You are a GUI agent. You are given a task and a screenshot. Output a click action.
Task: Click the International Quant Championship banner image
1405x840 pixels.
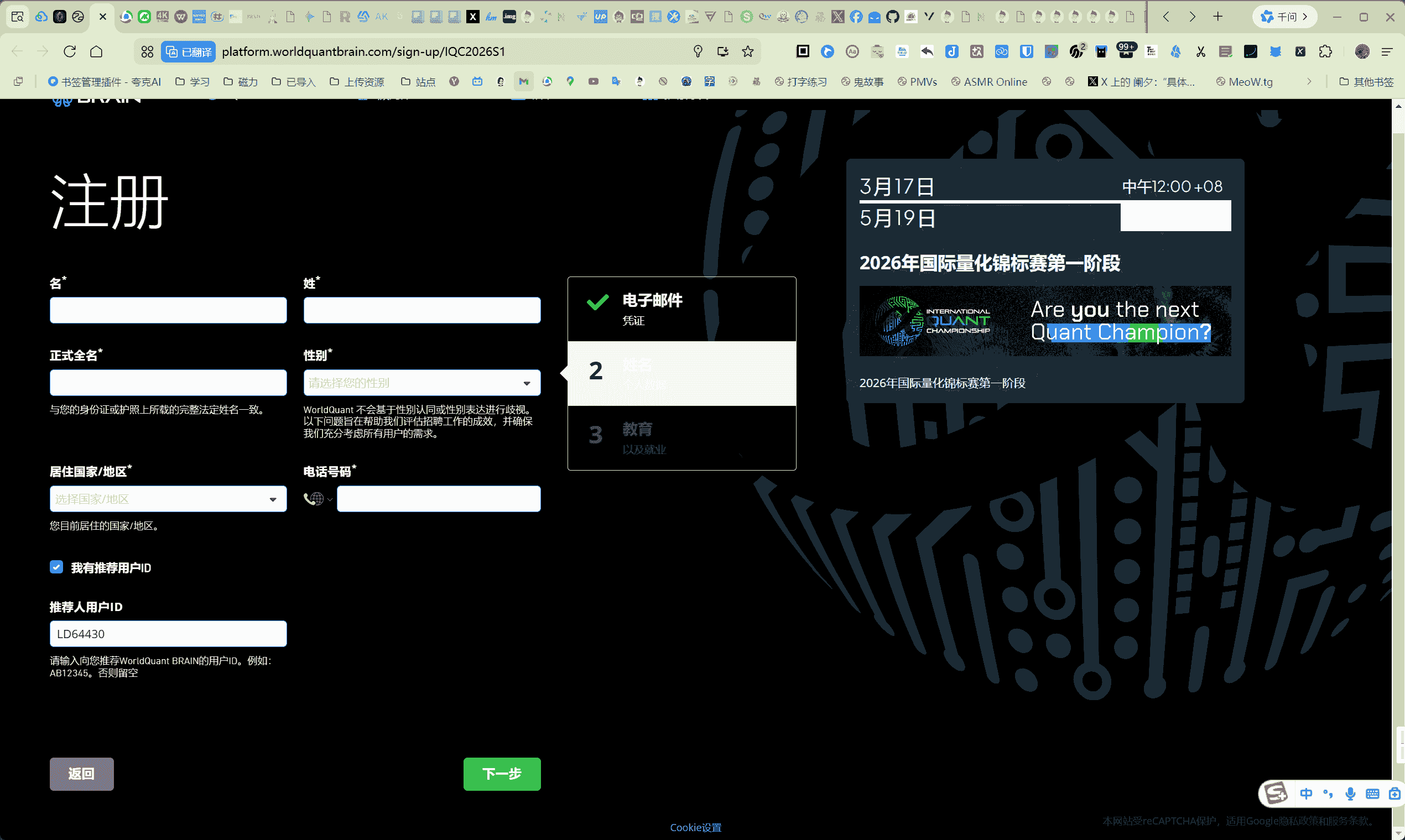[1045, 321]
